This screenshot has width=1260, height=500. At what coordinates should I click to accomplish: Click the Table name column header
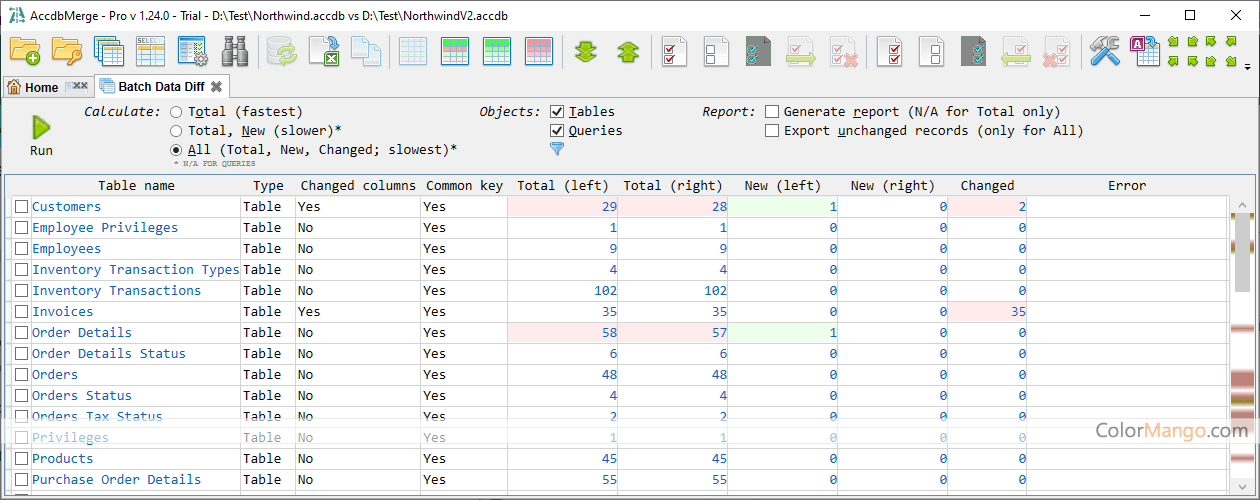tap(136, 186)
